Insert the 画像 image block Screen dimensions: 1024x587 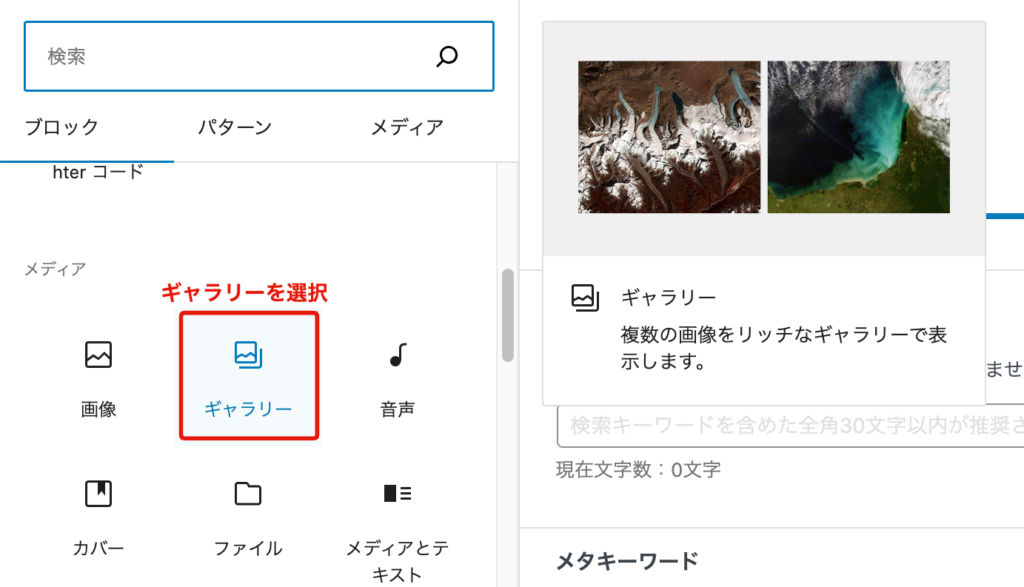(99, 377)
